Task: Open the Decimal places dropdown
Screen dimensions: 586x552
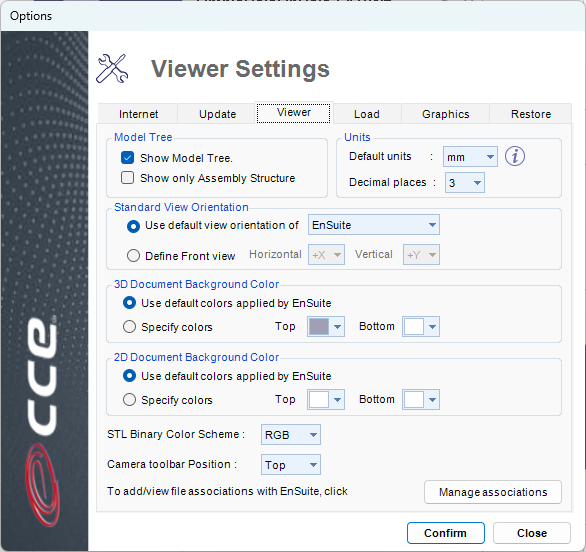Action: coord(465,183)
